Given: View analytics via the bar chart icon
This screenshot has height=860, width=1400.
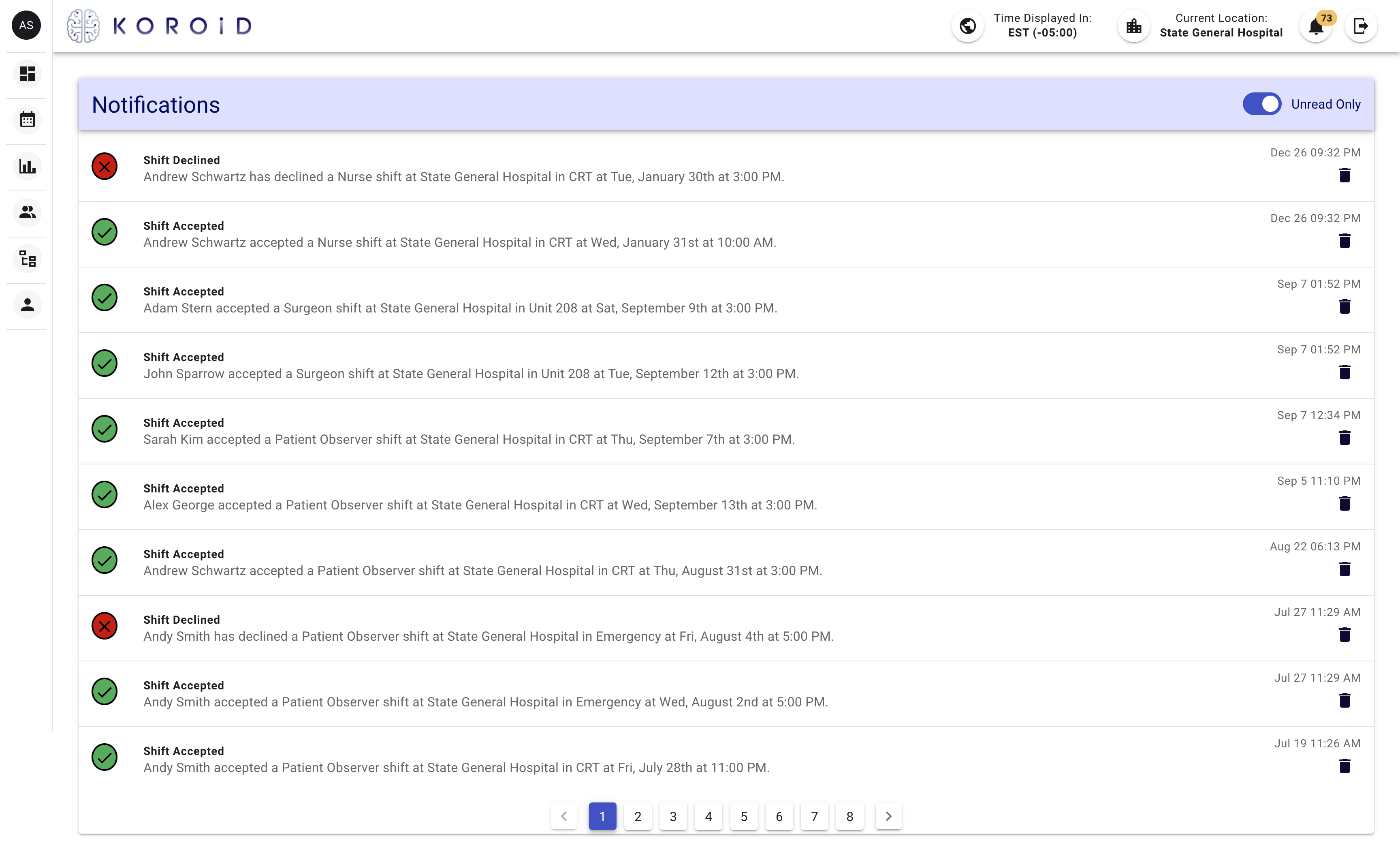Looking at the screenshot, I should [x=27, y=166].
